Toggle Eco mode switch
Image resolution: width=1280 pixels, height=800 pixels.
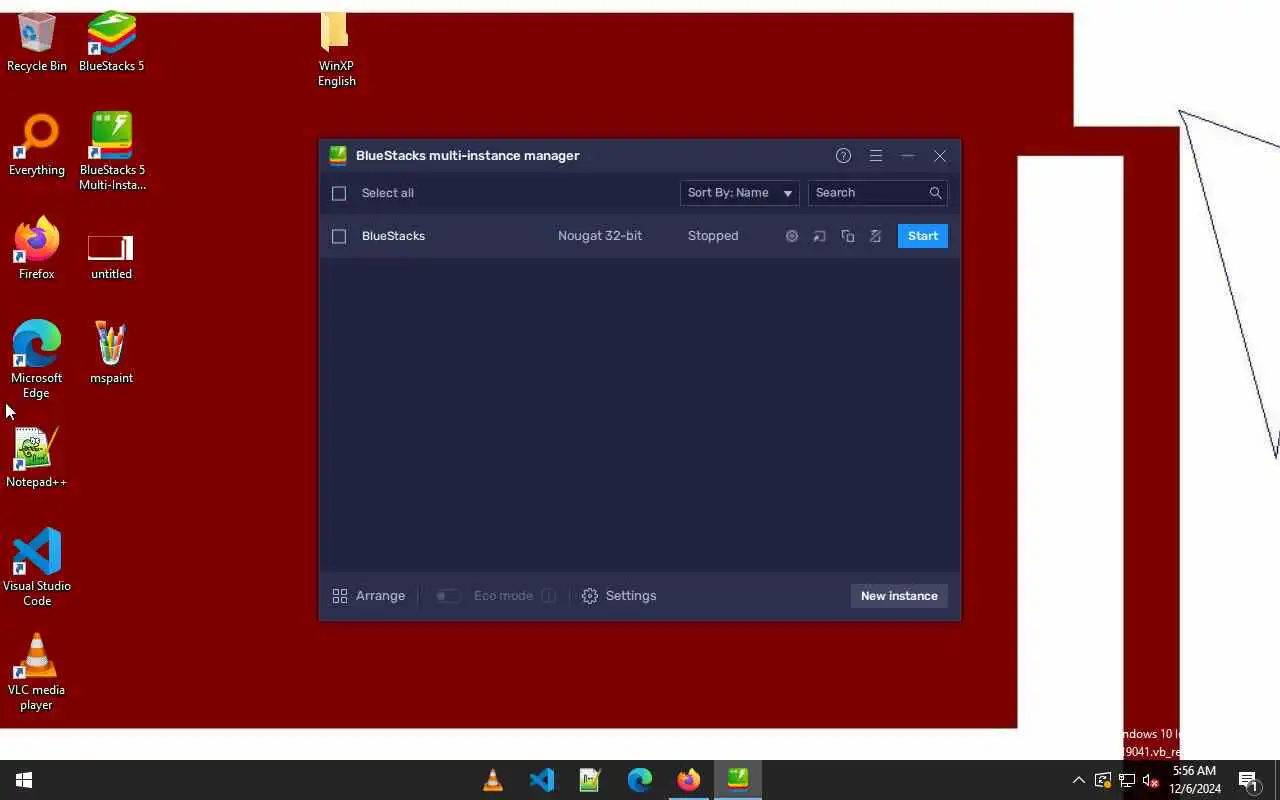[447, 596]
